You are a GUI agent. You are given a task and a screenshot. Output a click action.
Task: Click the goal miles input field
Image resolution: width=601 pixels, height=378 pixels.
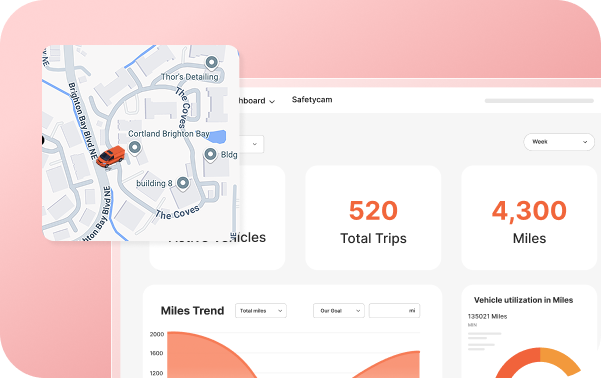point(394,311)
